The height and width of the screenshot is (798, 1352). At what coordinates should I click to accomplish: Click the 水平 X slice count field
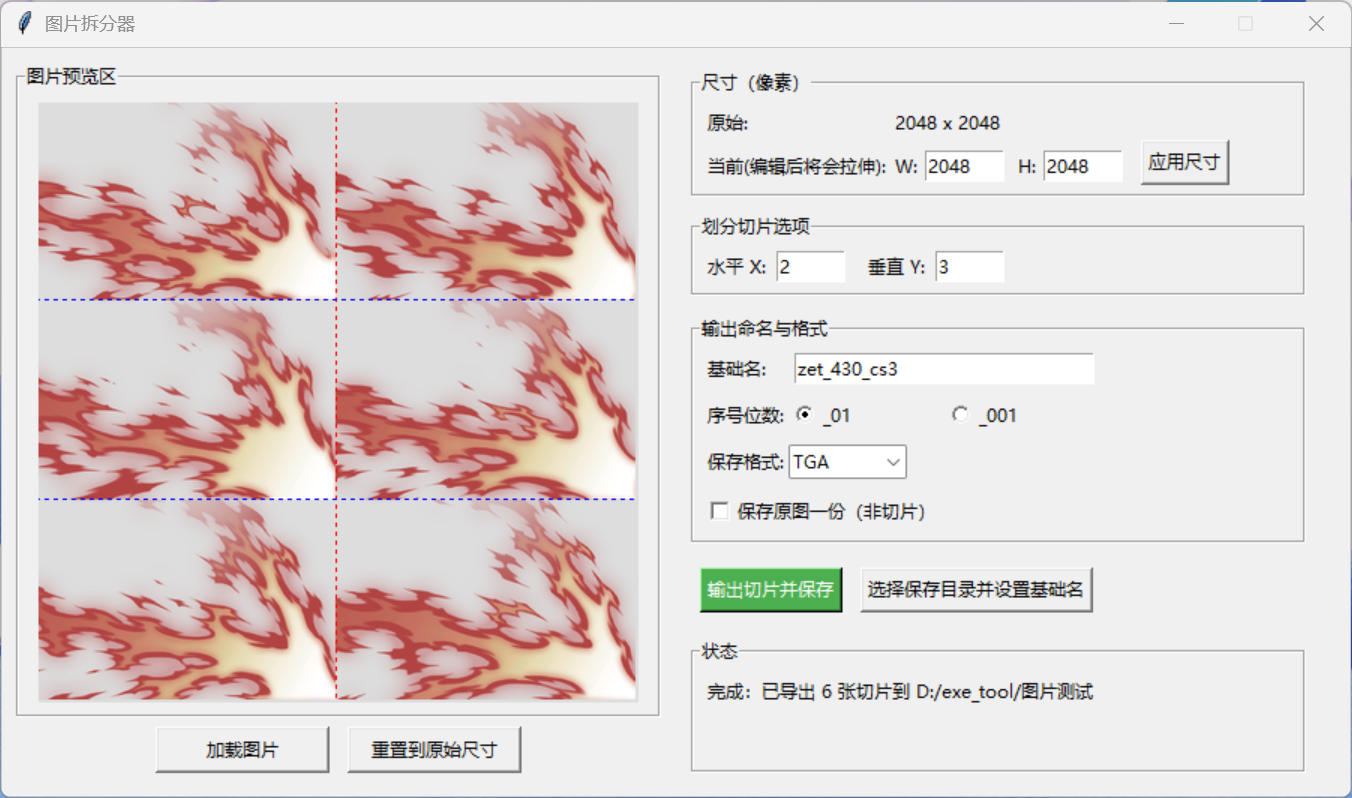[x=810, y=267]
